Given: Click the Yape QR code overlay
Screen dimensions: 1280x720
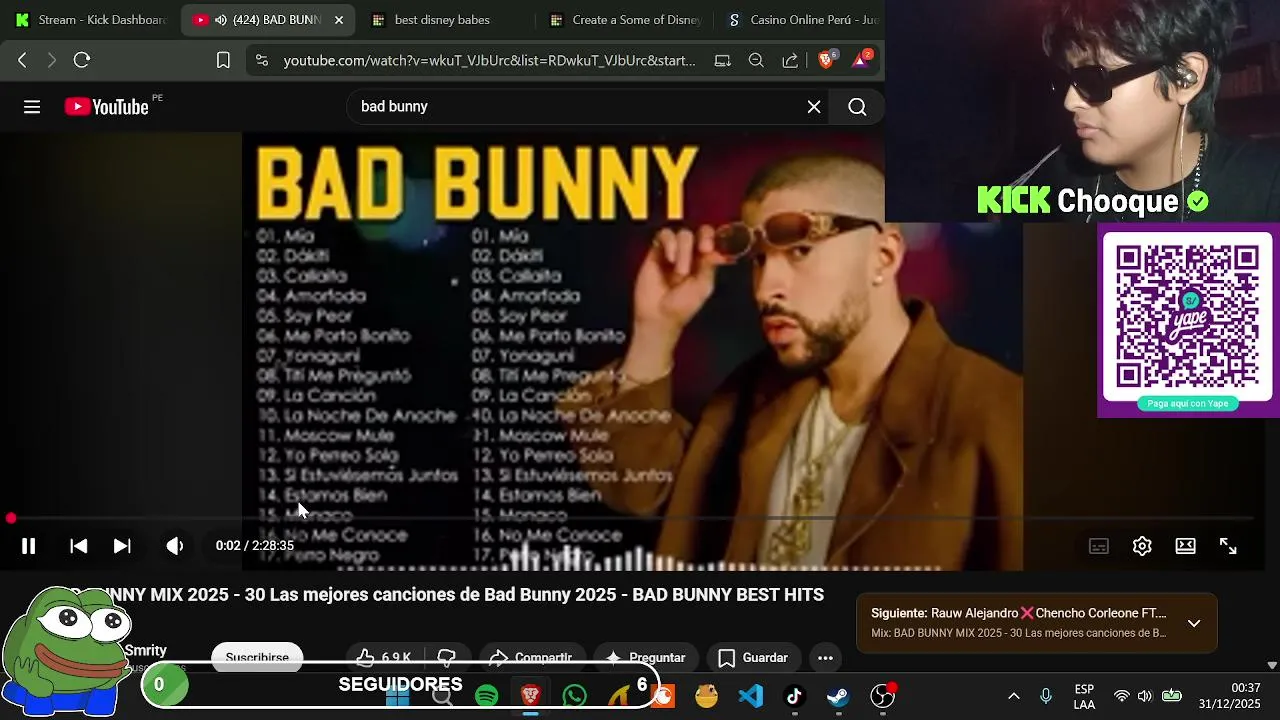Looking at the screenshot, I should [1187, 317].
